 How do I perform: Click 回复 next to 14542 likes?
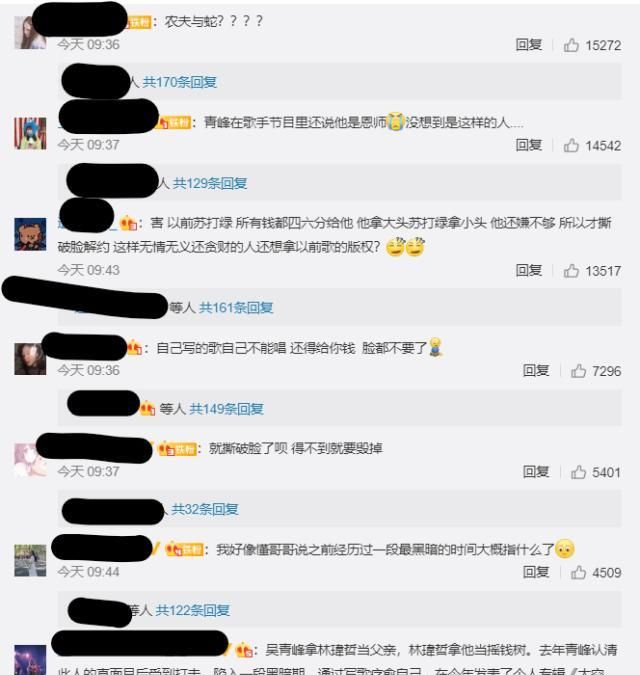click(x=529, y=145)
